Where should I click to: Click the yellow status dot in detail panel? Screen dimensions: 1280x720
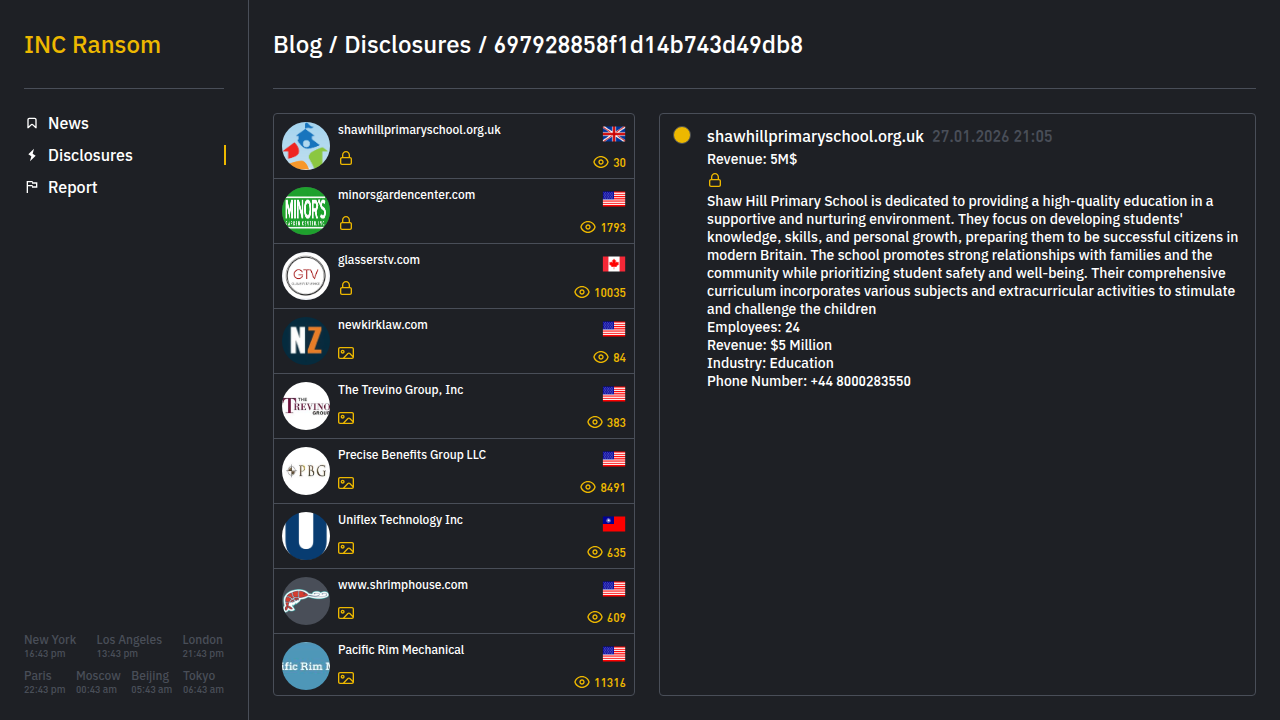click(682, 135)
